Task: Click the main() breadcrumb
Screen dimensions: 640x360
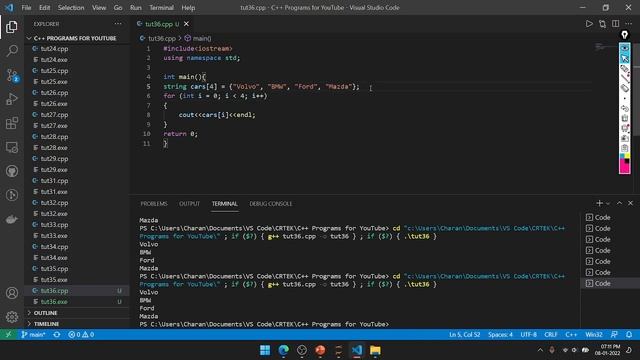Action: tap(198, 38)
